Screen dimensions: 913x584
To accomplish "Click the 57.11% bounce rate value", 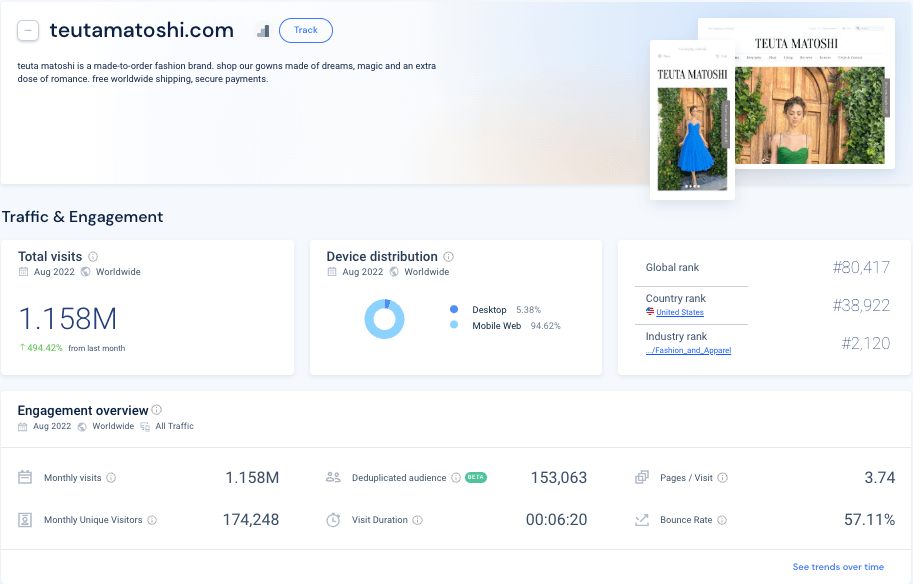I will 870,519.
